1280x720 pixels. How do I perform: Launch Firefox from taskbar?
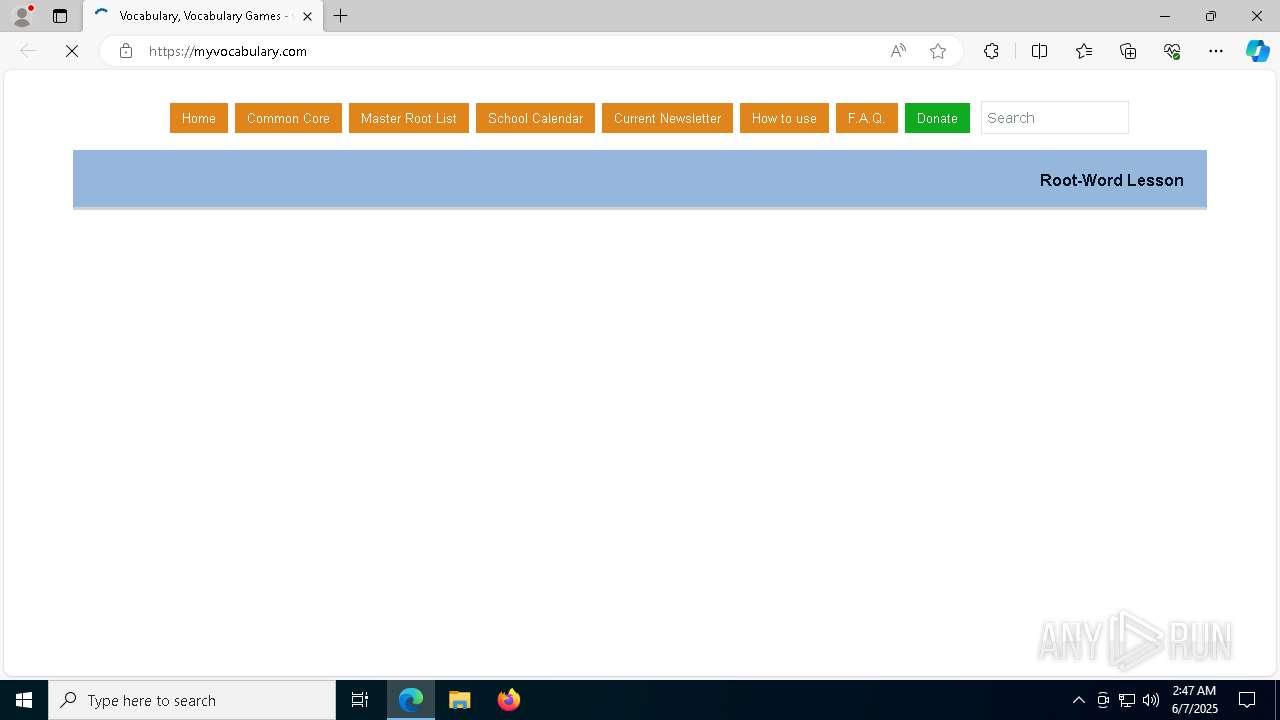coord(508,700)
